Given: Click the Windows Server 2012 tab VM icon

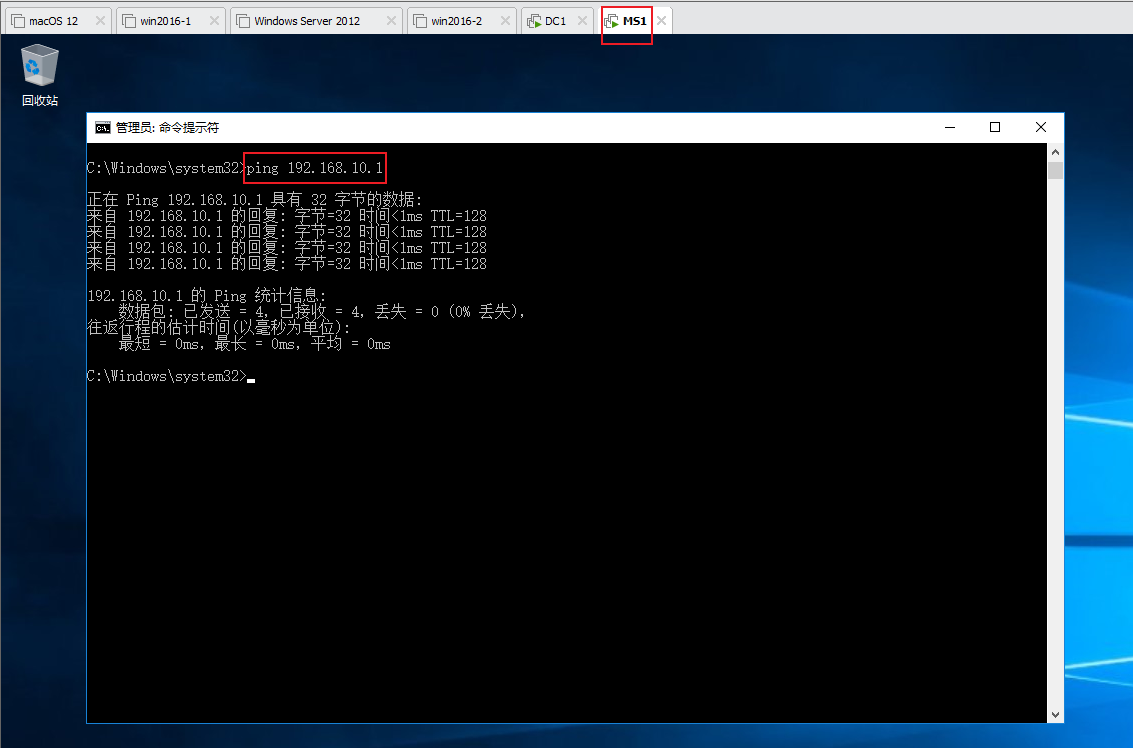Looking at the screenshot, I should 244,21.
